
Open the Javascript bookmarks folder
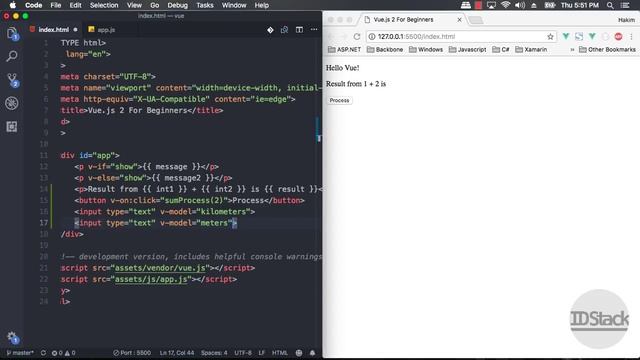tap(467, 49)
